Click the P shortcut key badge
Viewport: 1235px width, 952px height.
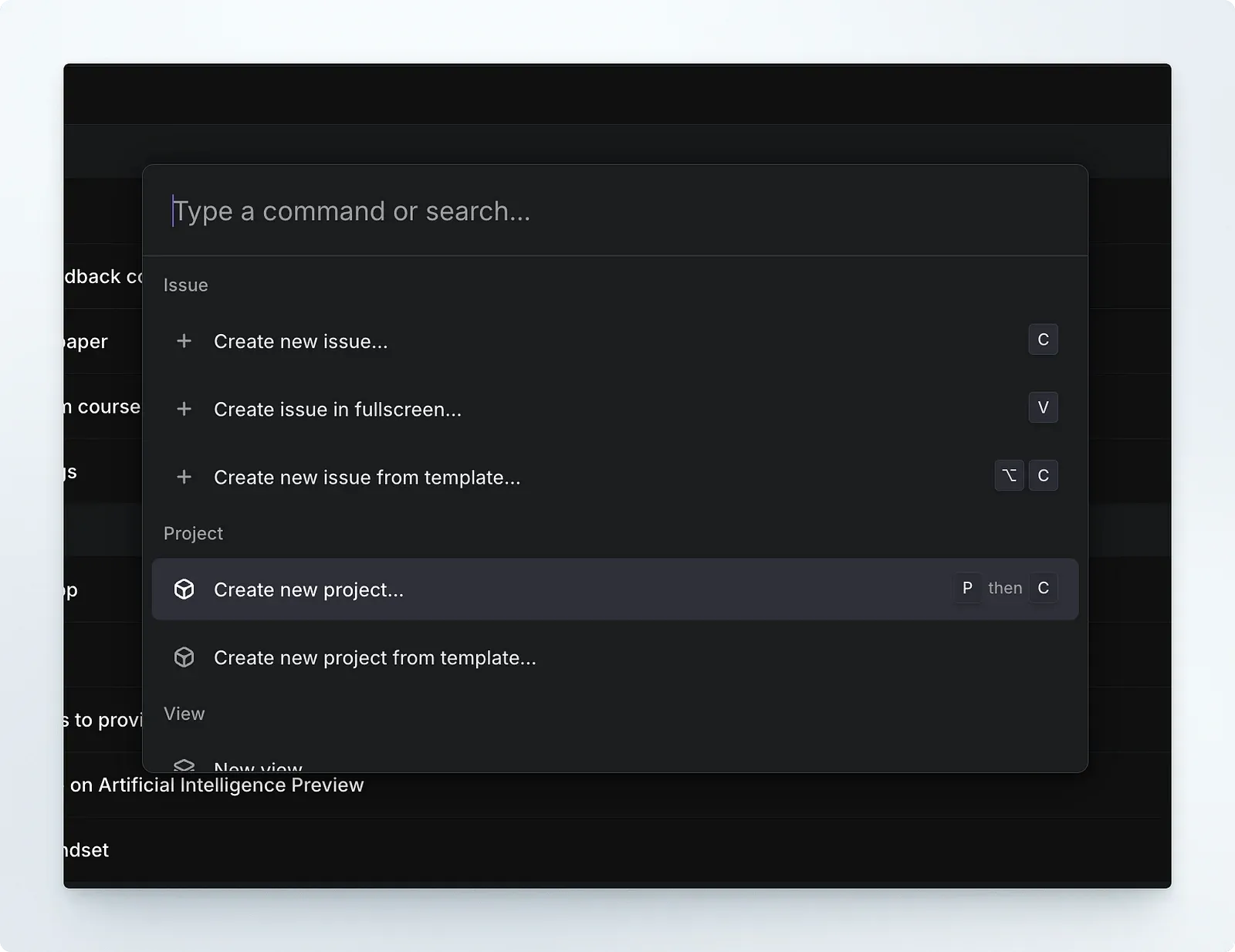(967, 588)
